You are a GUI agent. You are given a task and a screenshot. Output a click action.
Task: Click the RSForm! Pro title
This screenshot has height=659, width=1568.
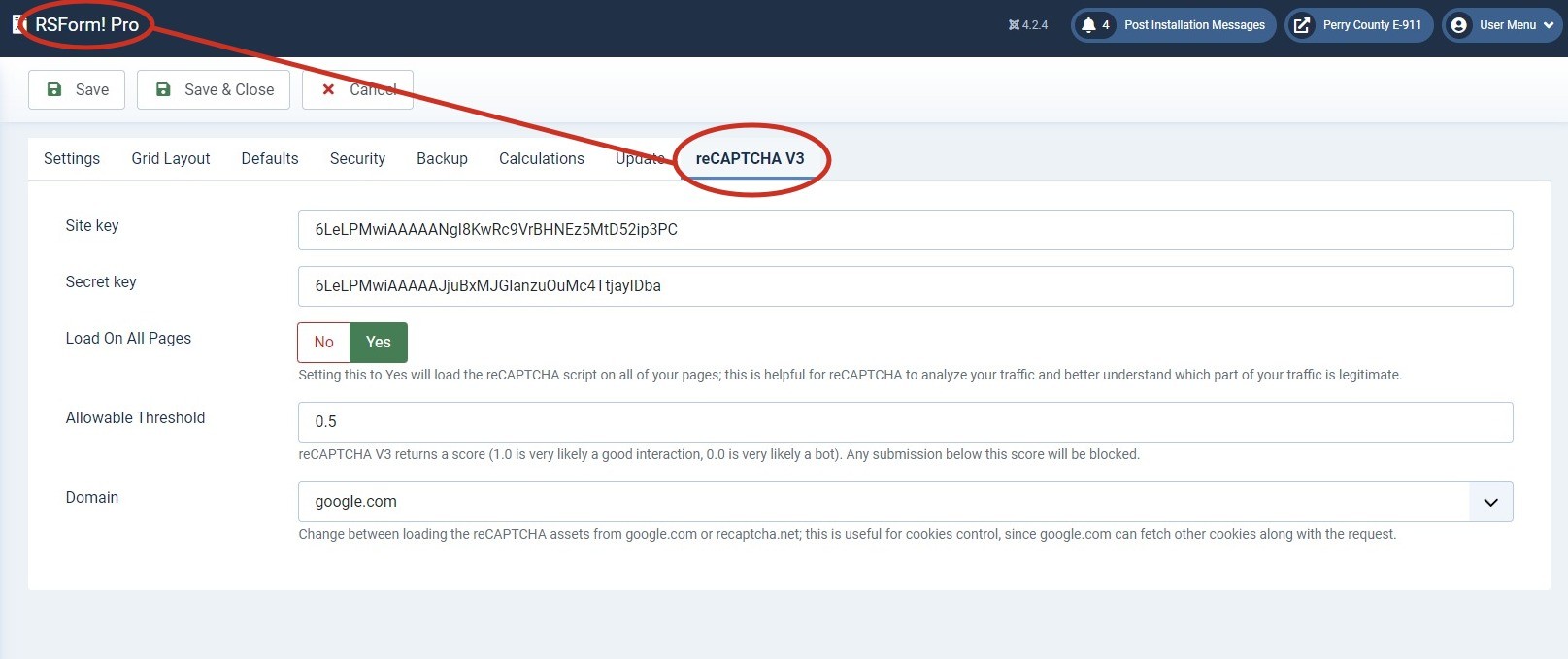pos(86,24)
